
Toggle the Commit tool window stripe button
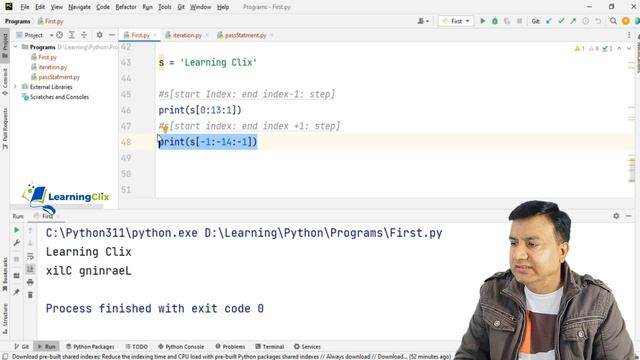[x=5, y=82]
